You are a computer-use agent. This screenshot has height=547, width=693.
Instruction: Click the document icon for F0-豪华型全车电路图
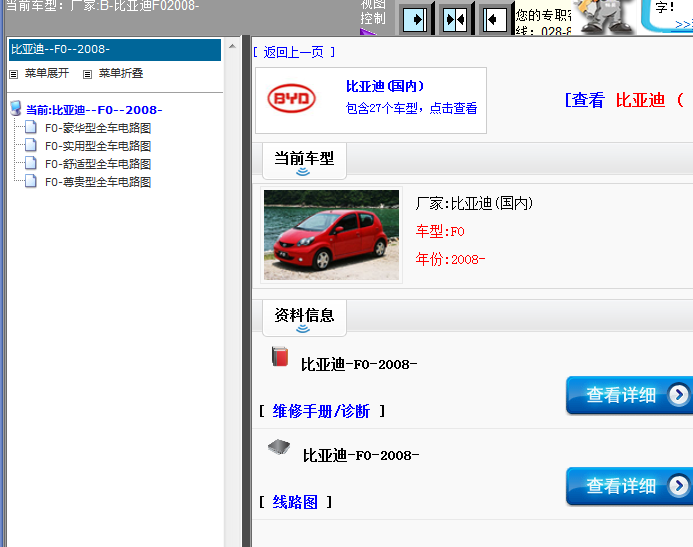[30, 127]
